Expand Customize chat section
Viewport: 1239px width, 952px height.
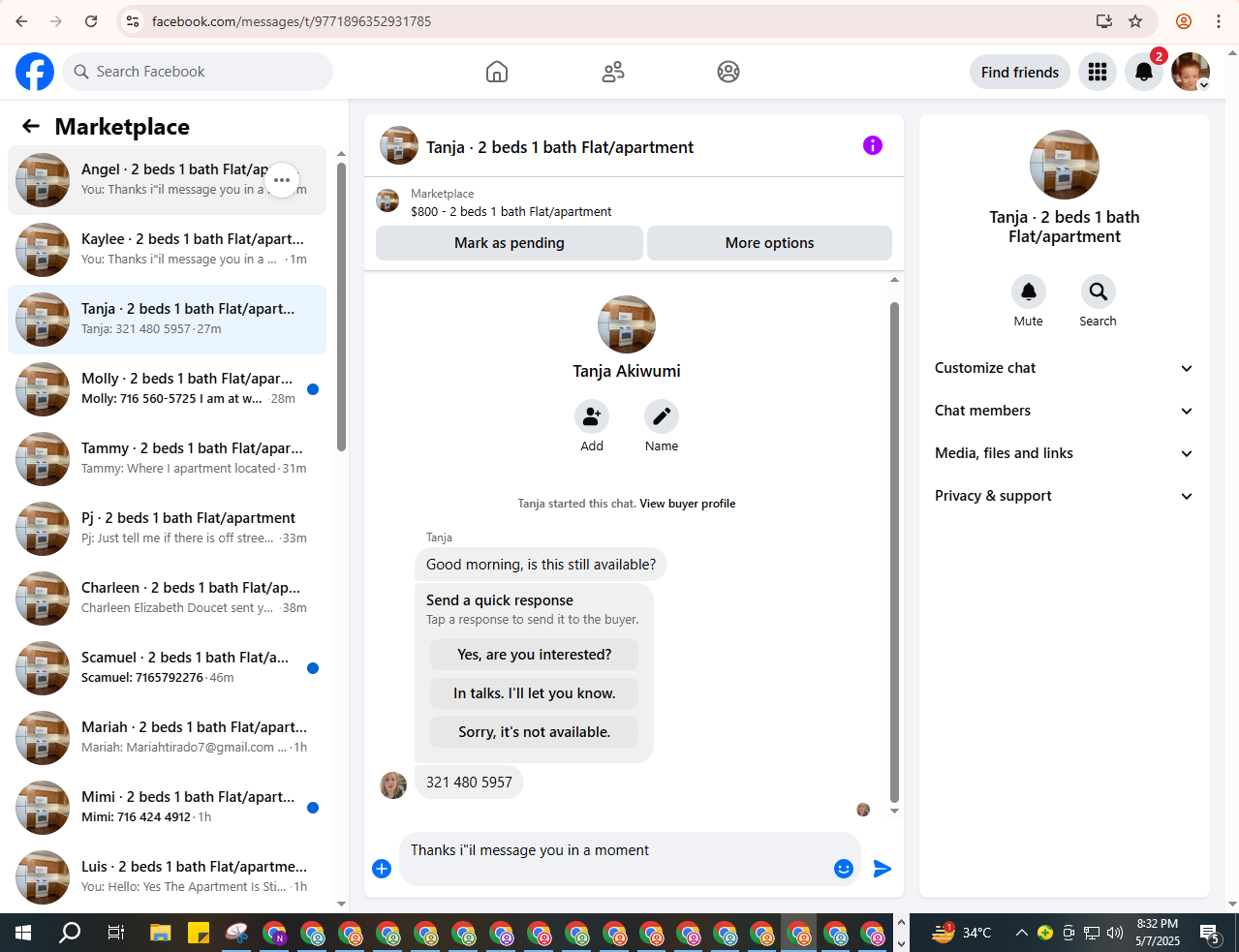[1064, 368]
